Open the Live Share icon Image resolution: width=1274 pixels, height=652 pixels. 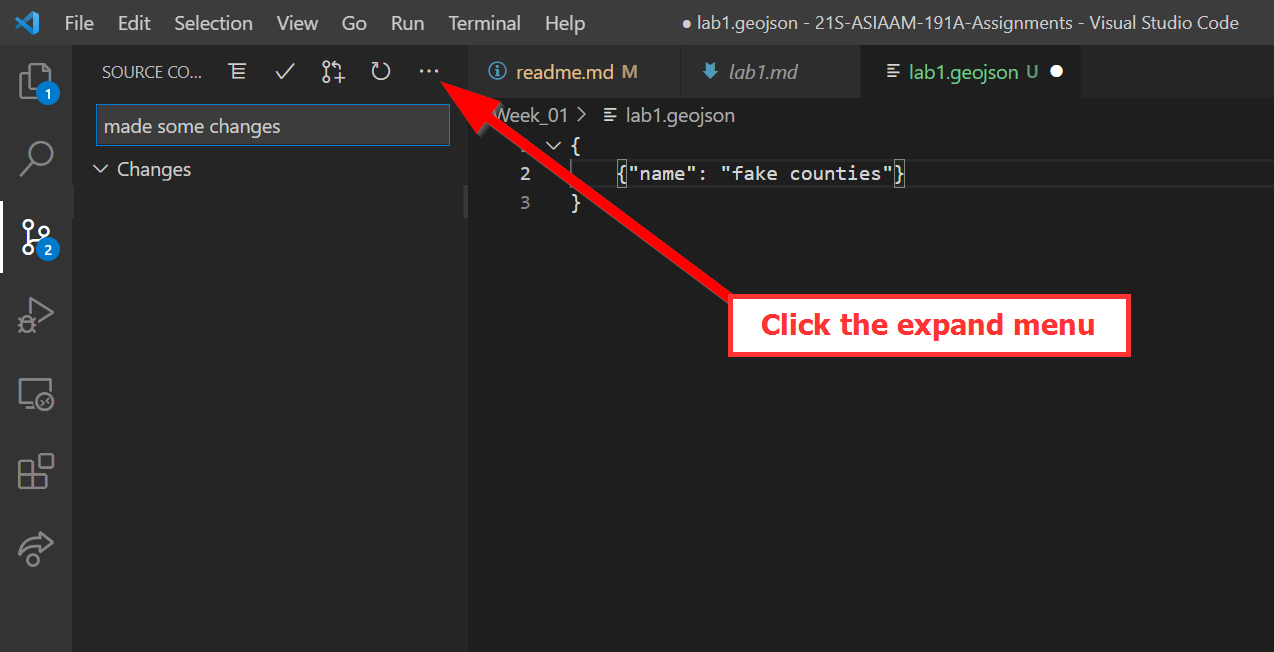click(36, 549)
